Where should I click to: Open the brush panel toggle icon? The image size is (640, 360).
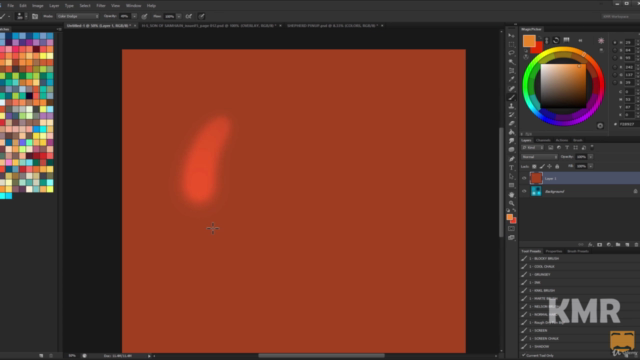(35, 16)
